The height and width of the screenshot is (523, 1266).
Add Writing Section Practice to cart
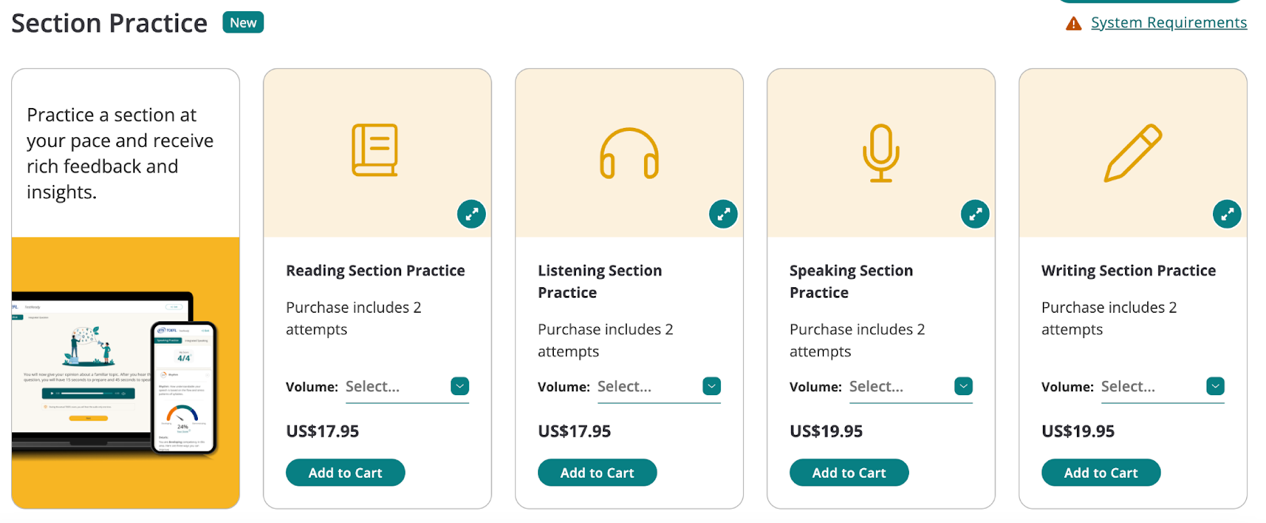tap(1101, 473)
